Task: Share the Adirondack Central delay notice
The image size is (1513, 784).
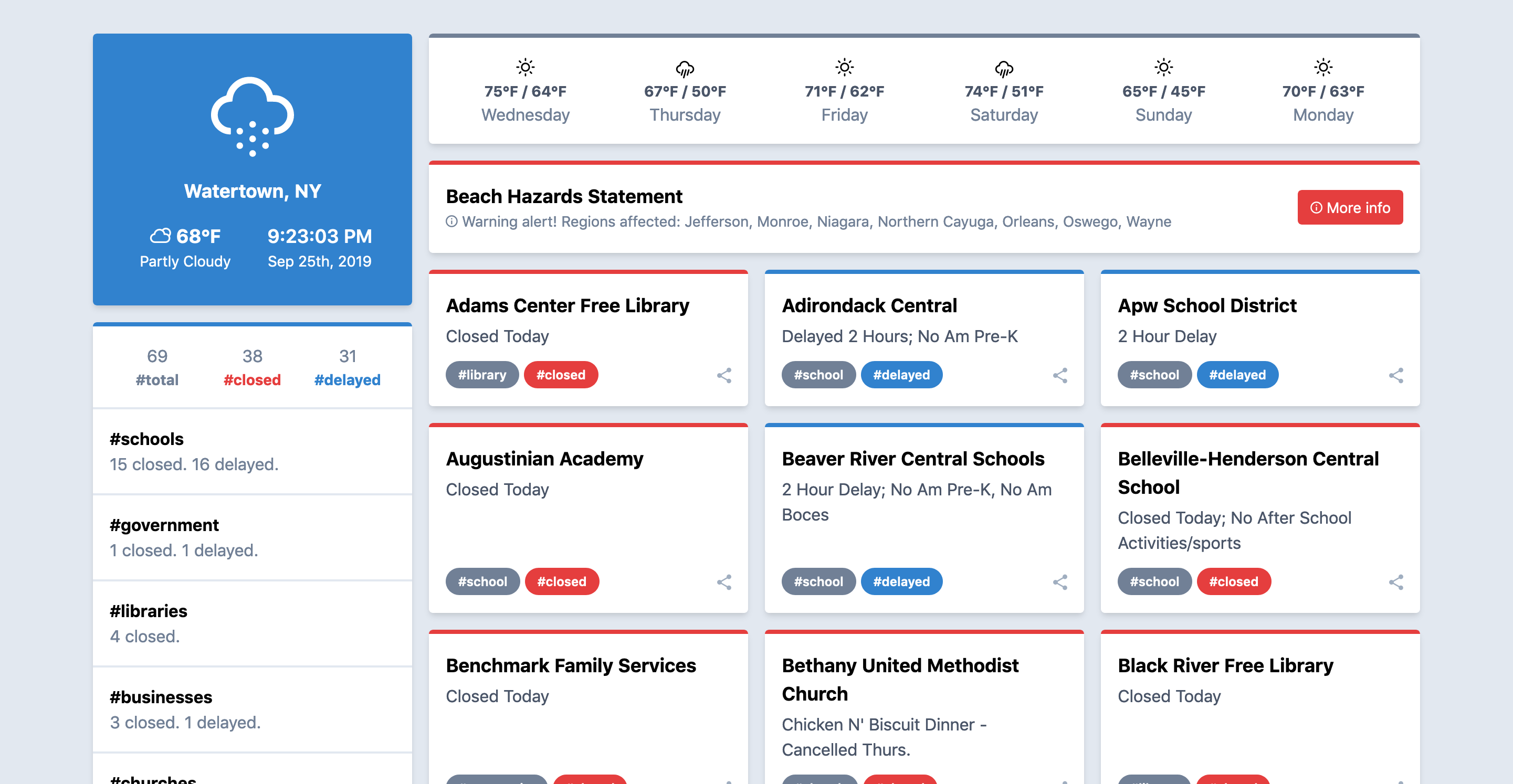Action: point(1061,375)
